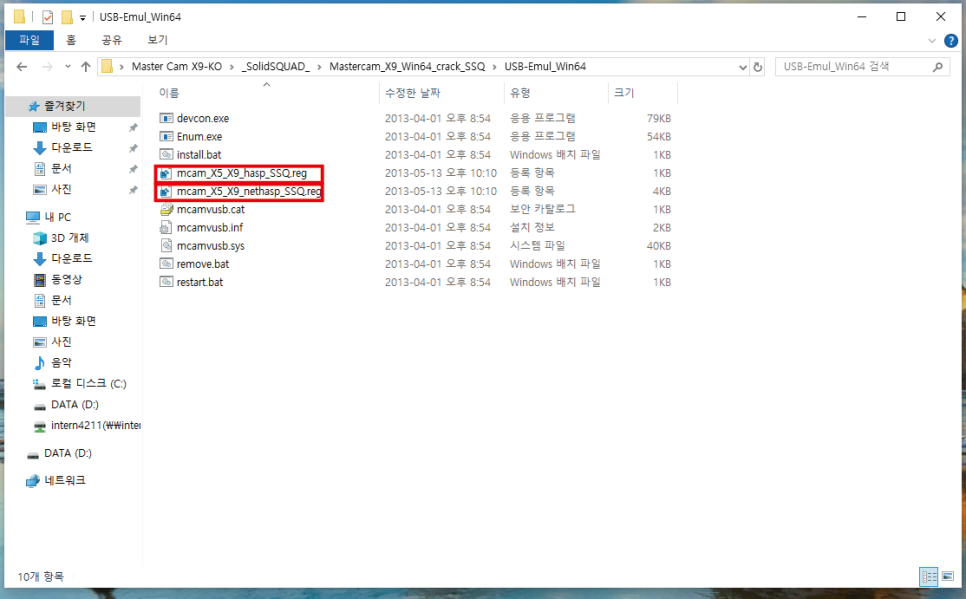The height and width of the screenshot is (599, 966).
Task: Open 3D 개체 folder
Action: 70,238
